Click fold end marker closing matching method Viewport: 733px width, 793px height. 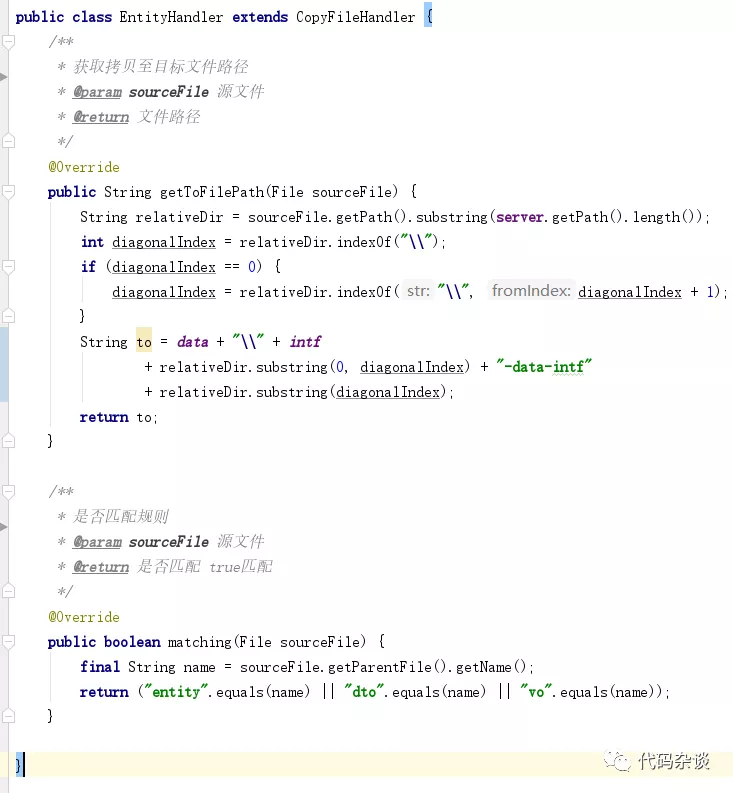pyautogui.click(x=8, y=716)
